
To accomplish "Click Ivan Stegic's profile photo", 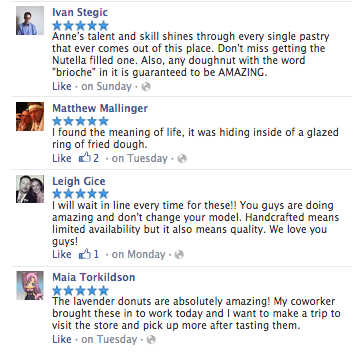I will (x=30, y=21).
